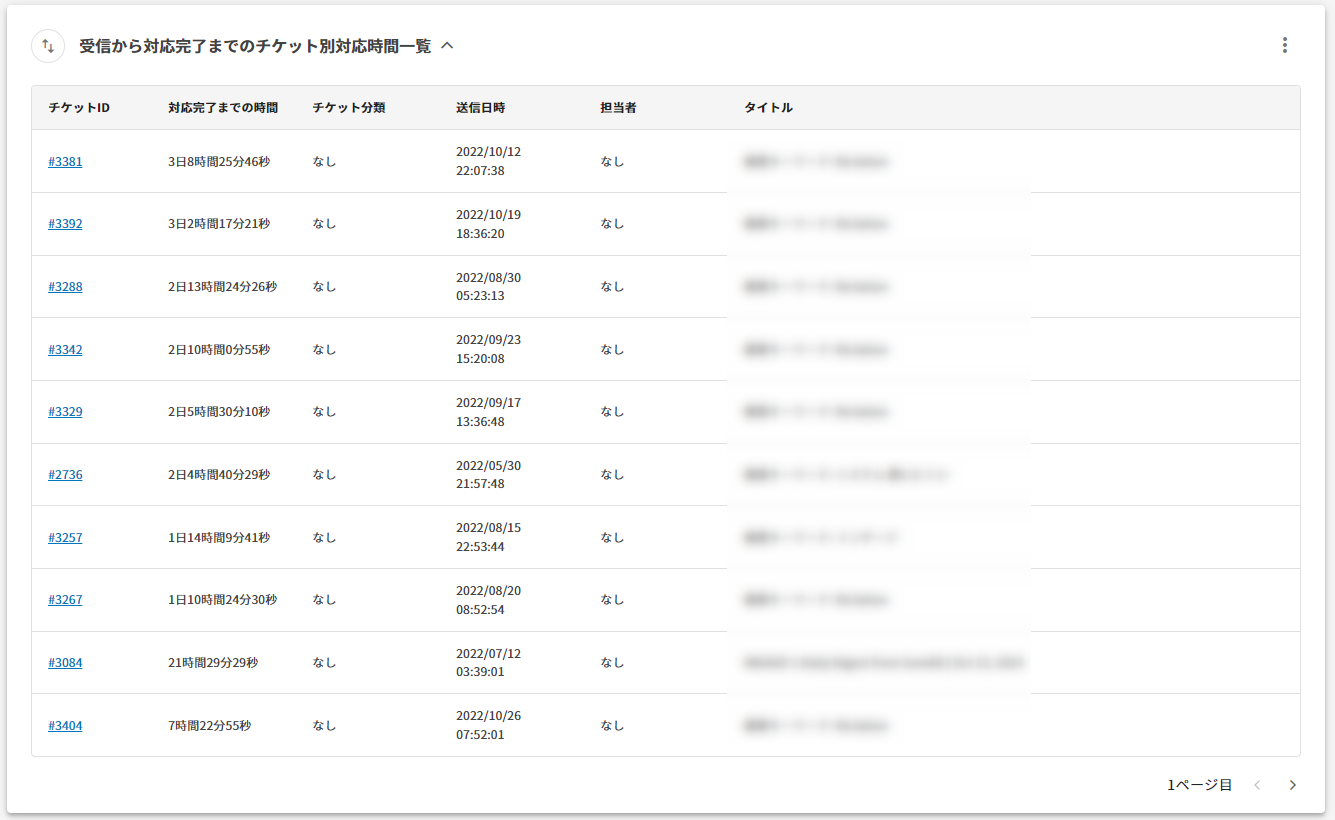Collapse the ticket response time list panel
This screenshot has width=1335, height=820.
coord(447,46)
